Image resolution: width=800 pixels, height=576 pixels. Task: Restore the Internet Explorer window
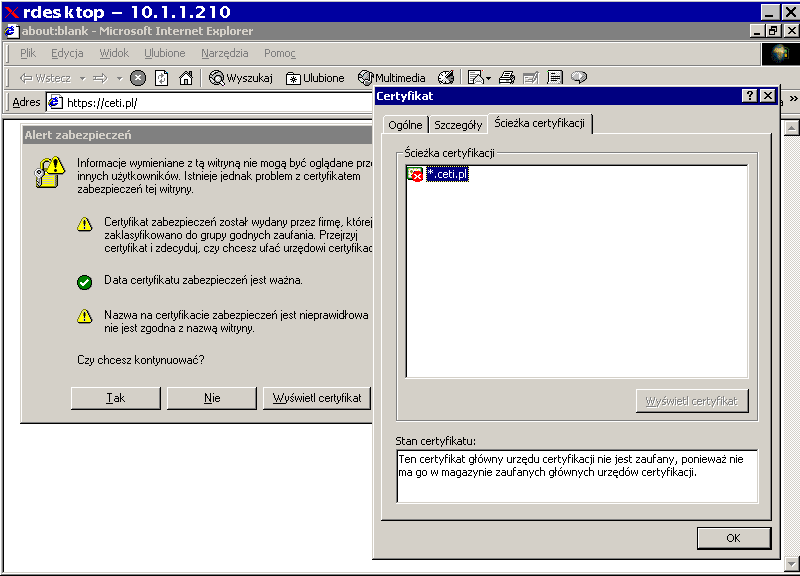click(x=773, y=31)
